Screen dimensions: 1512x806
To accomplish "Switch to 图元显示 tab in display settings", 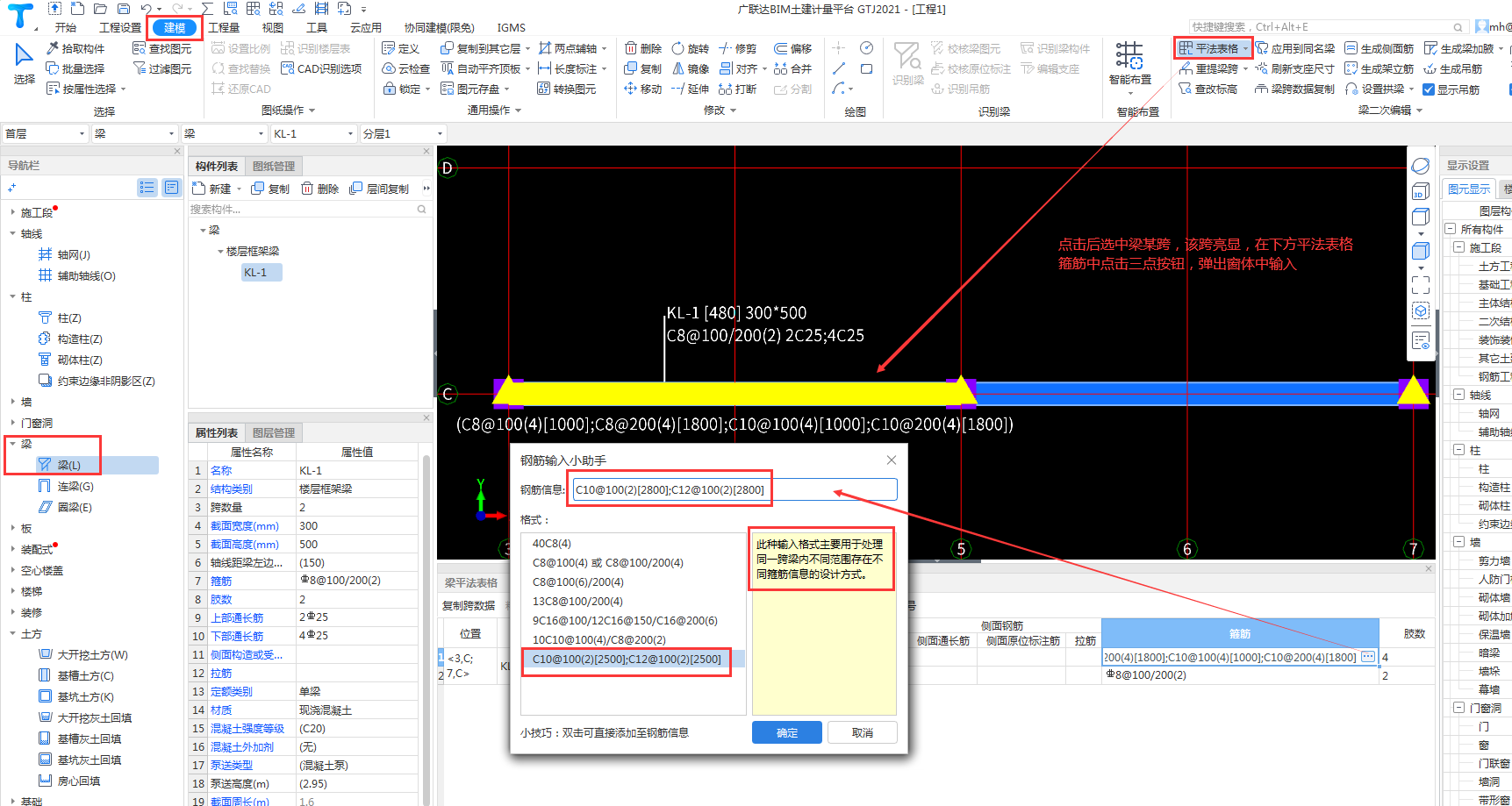I will (1468, 189).
